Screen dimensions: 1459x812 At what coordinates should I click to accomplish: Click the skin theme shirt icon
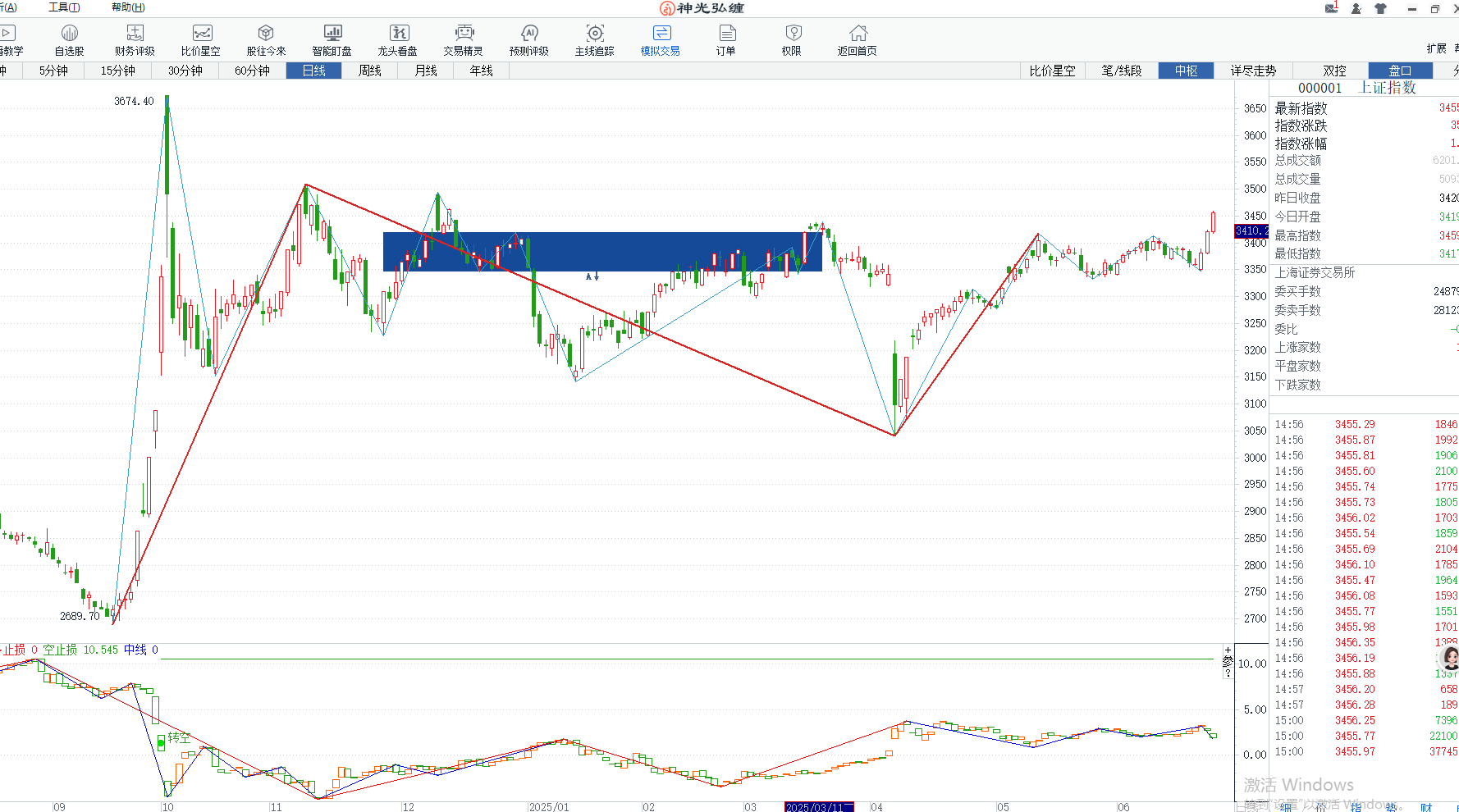[x=1380, y=9]
